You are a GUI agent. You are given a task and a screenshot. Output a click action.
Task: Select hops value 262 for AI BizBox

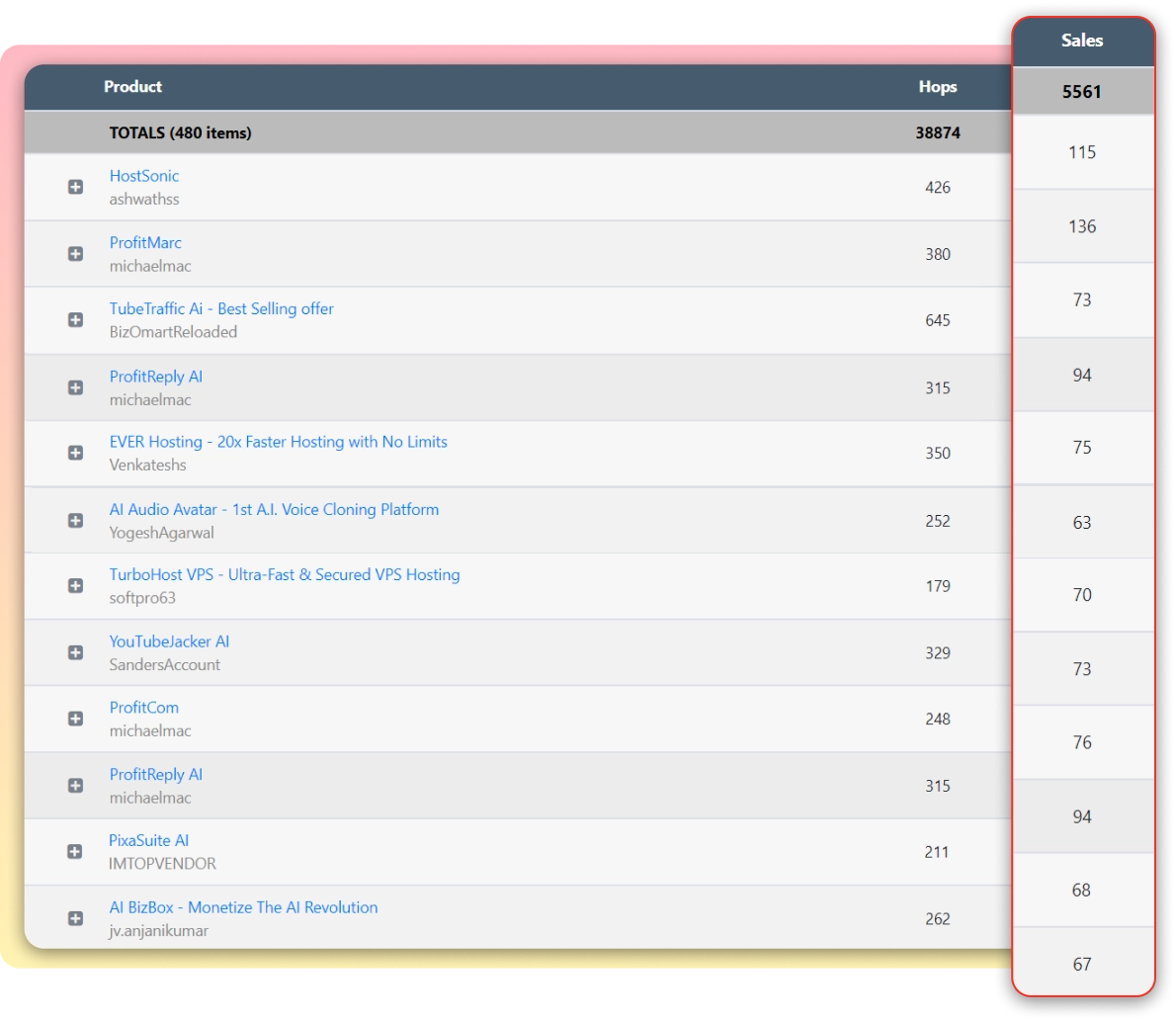coord(938,919)
